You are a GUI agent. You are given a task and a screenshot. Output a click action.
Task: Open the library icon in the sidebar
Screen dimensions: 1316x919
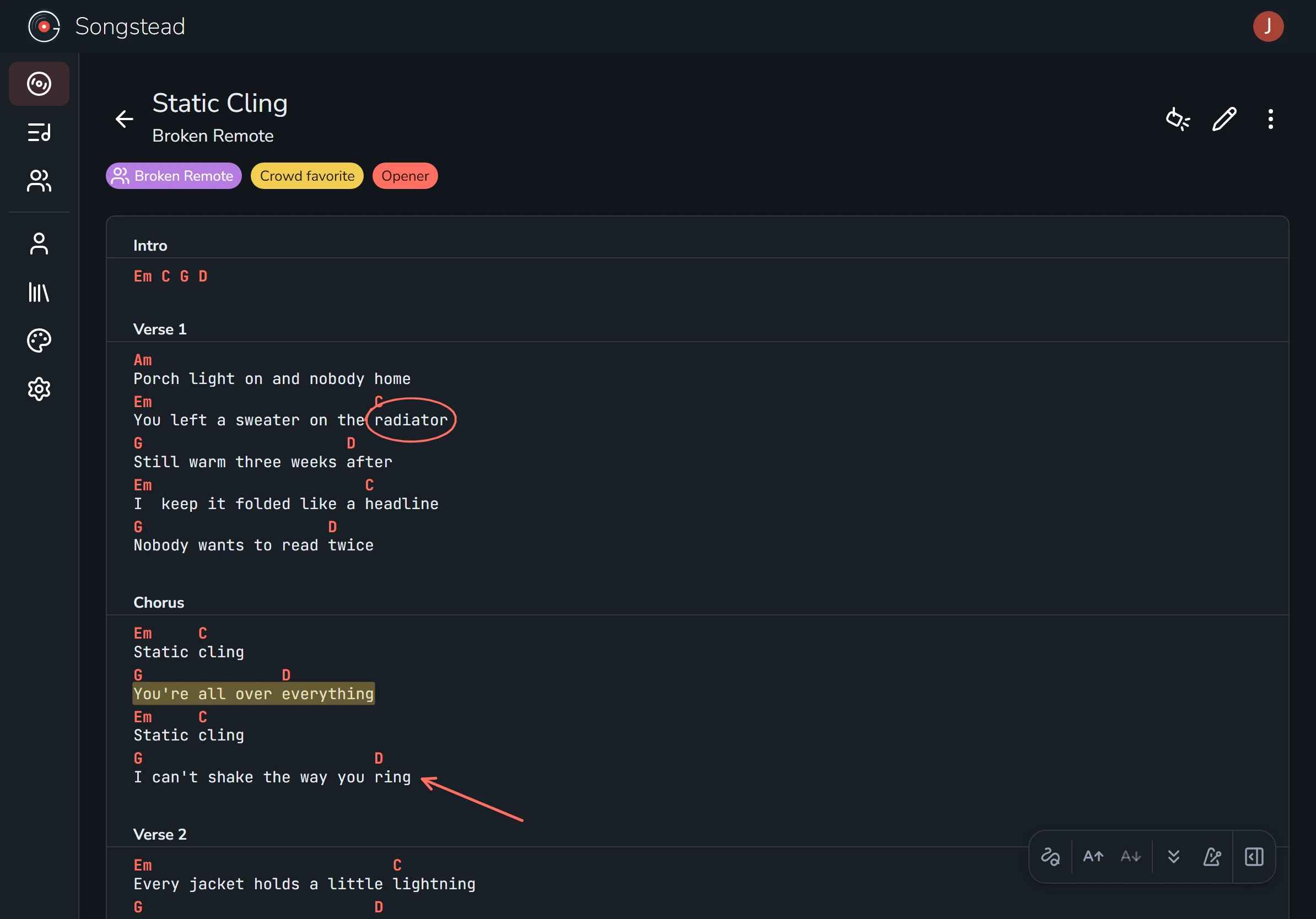click(x=39, y=292)
